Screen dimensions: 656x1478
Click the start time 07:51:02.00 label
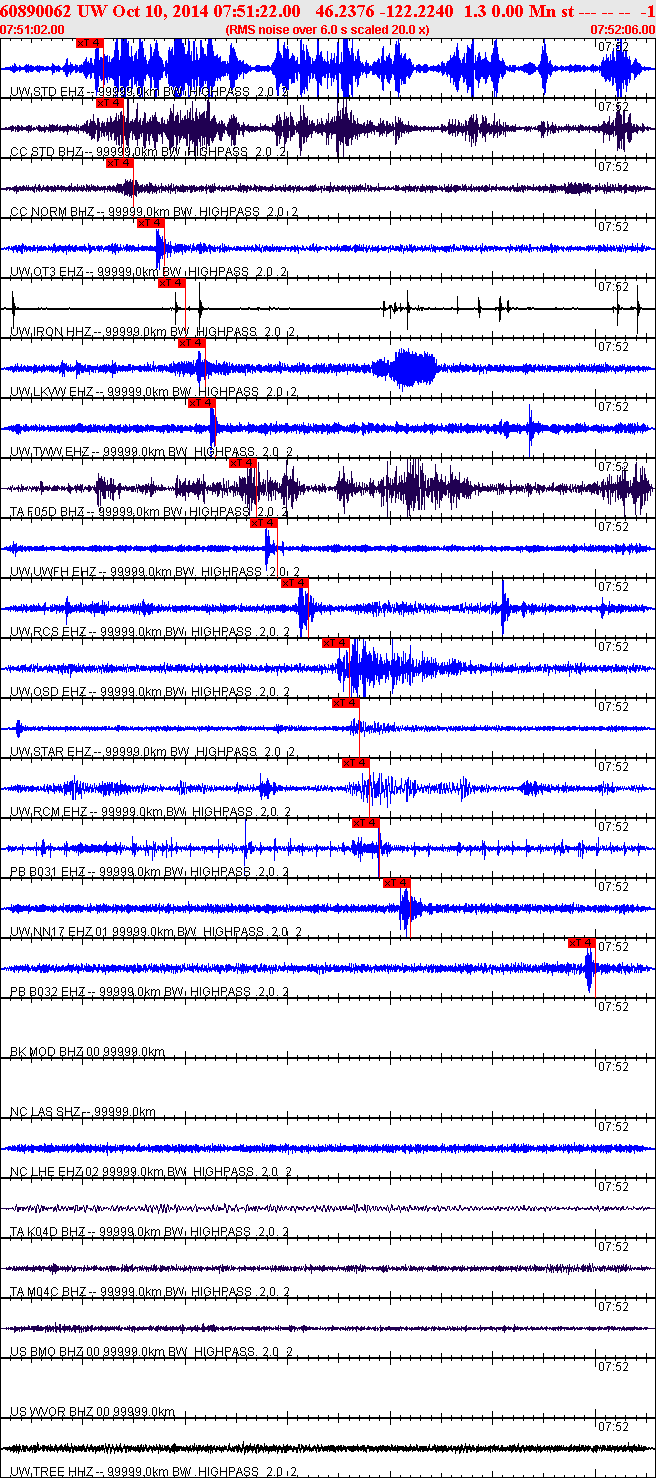click(32, 30)
